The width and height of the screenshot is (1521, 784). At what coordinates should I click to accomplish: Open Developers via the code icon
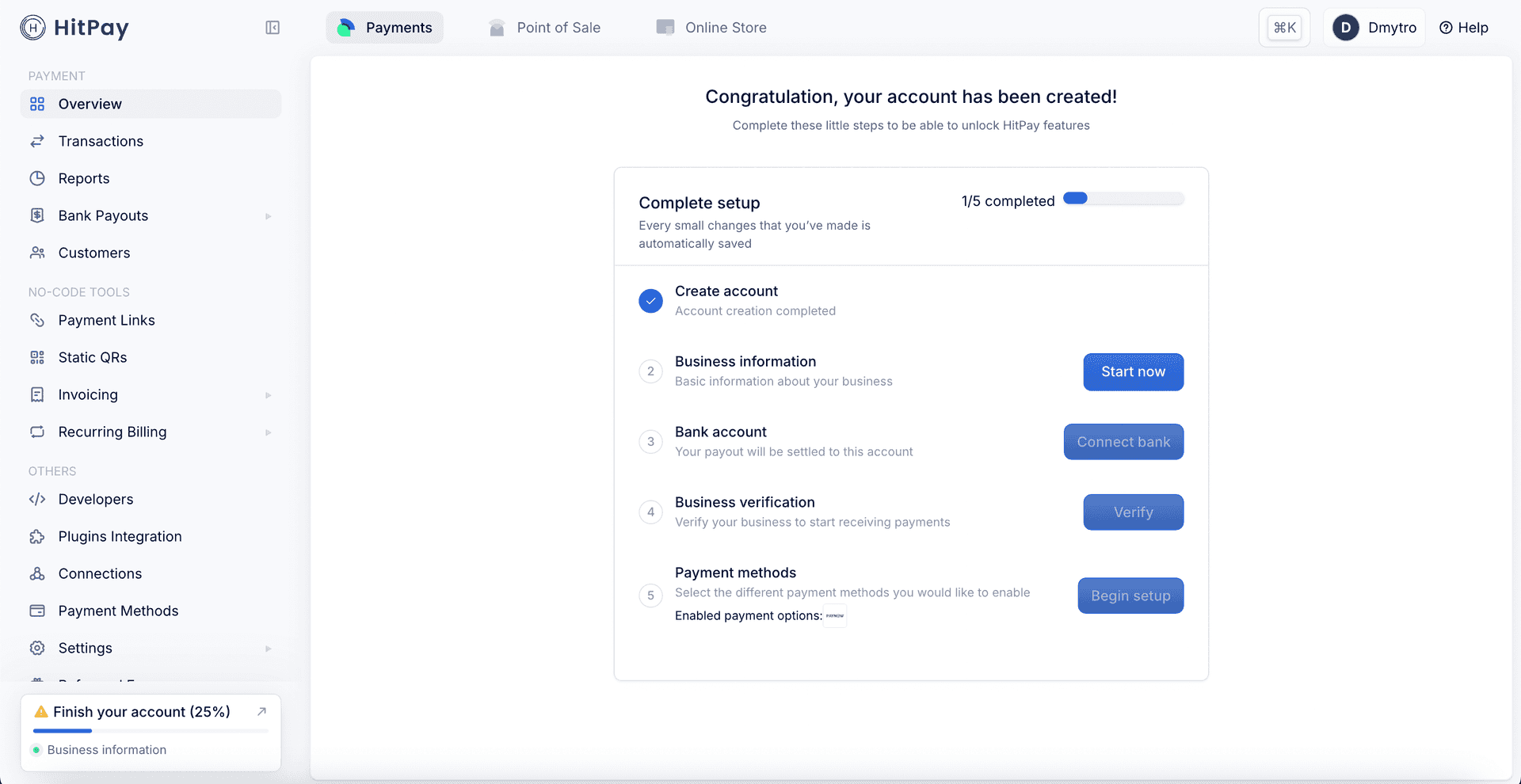point(36,499)
